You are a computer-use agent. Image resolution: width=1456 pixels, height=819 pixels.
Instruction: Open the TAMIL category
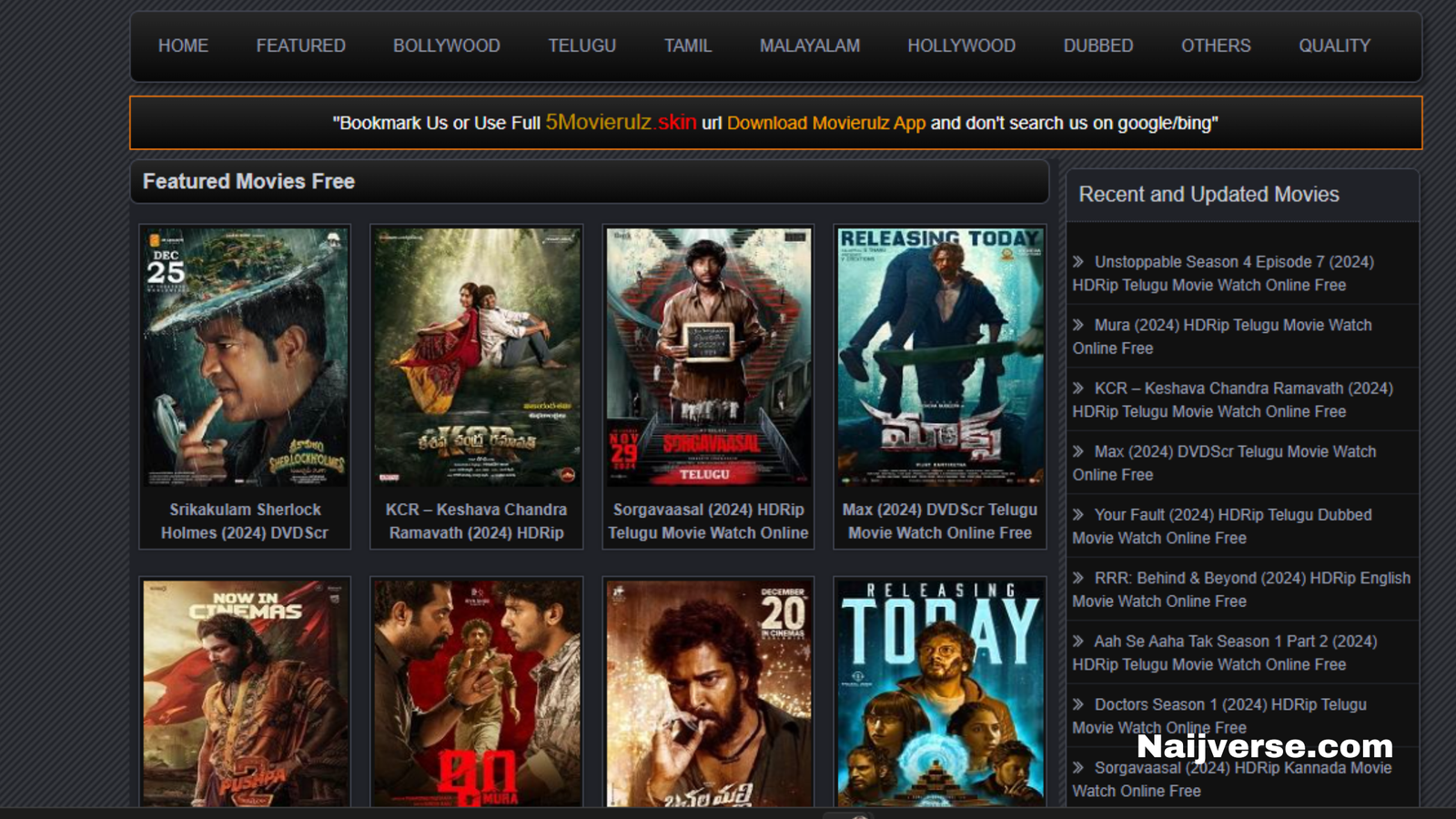[687, 45]
